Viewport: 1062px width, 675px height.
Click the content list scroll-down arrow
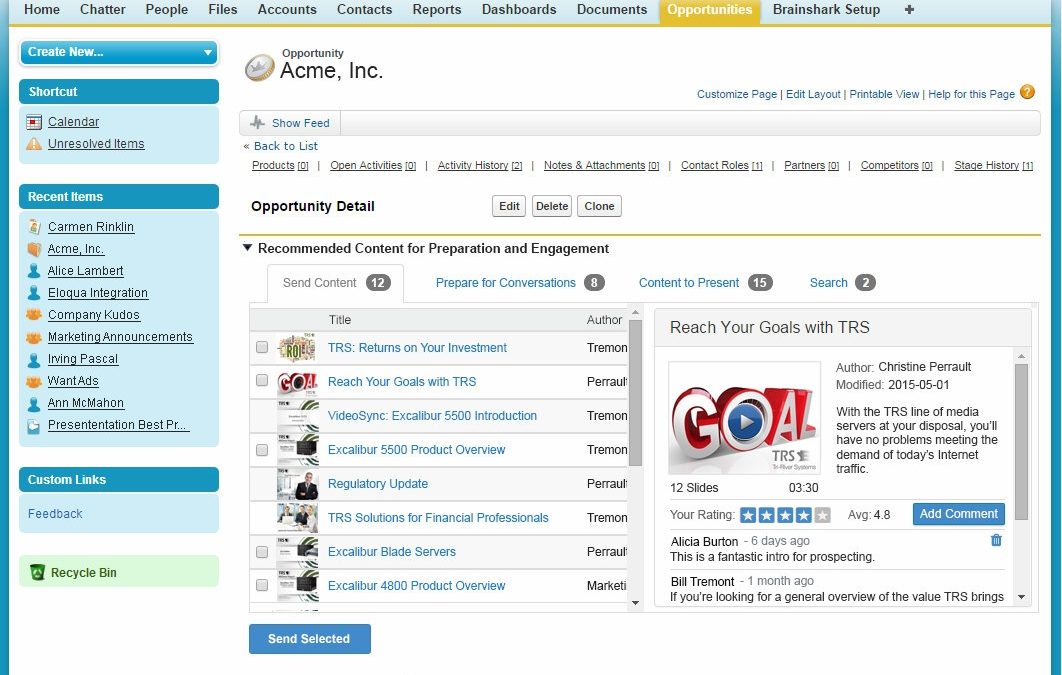635,603
